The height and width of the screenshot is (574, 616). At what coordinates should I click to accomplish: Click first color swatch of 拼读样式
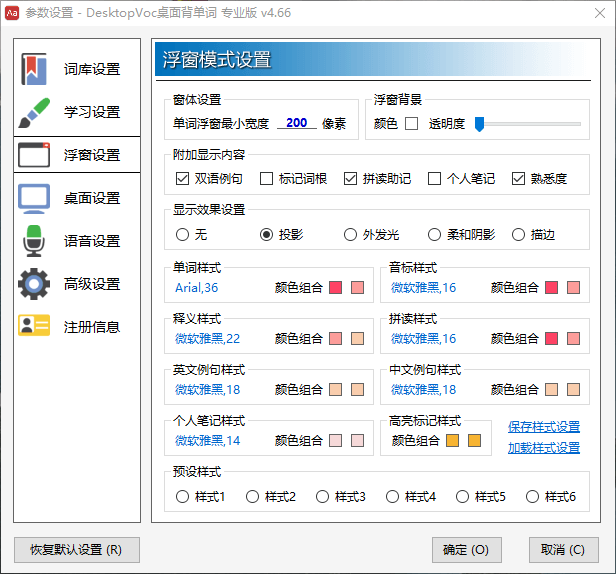point(552,339)
